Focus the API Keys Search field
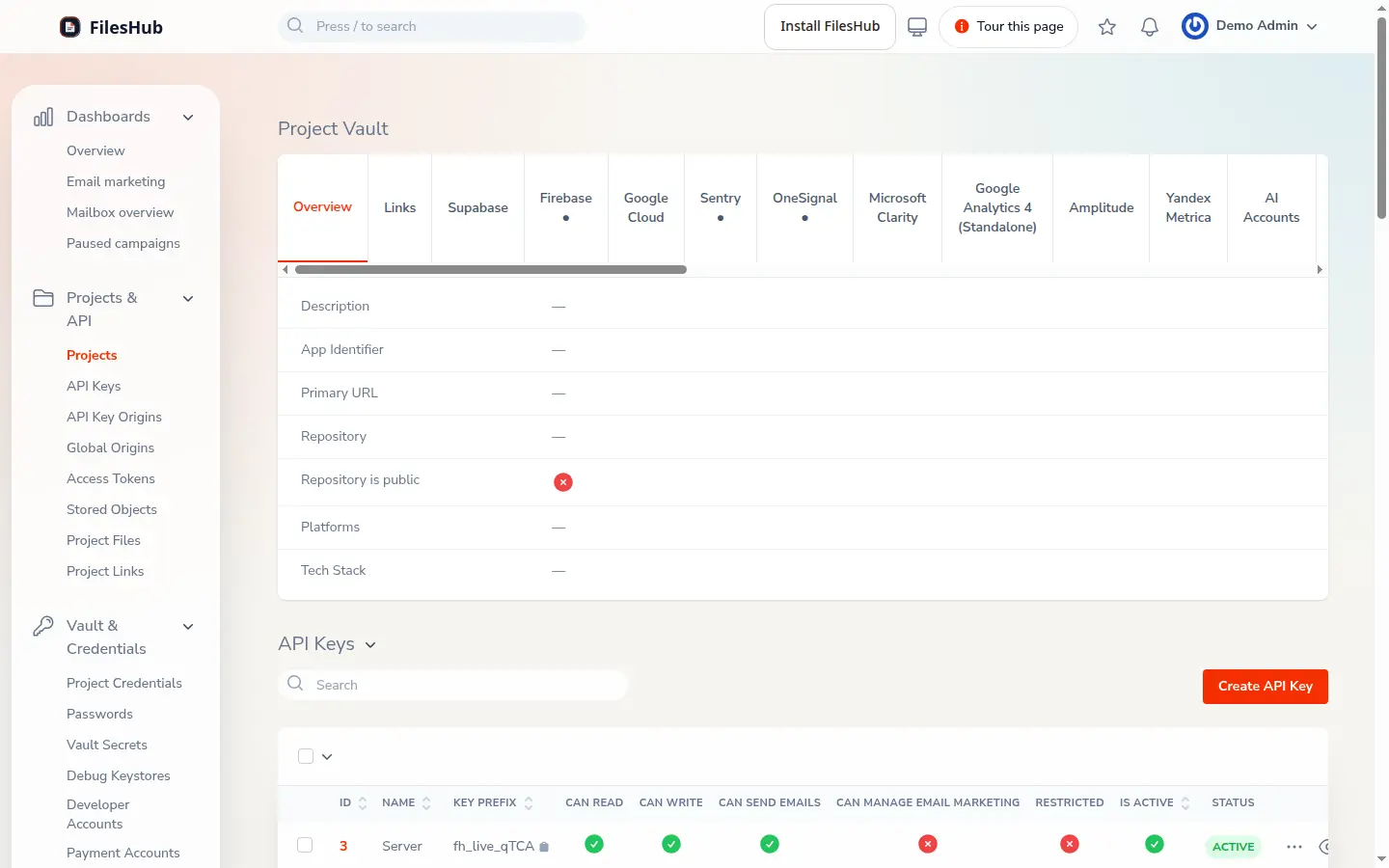Screen dimensions: 1389x868 453,685
